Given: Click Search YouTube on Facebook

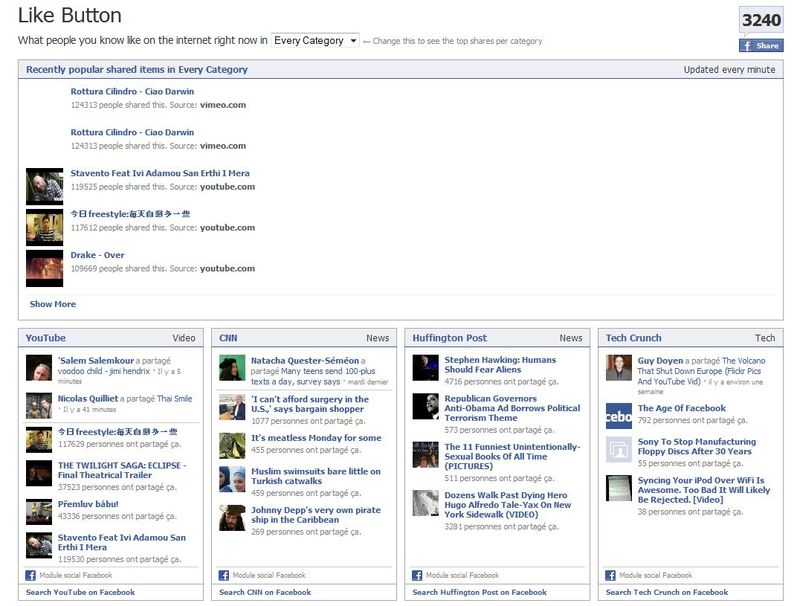Looking at the screenshot, I should point(80,592).
